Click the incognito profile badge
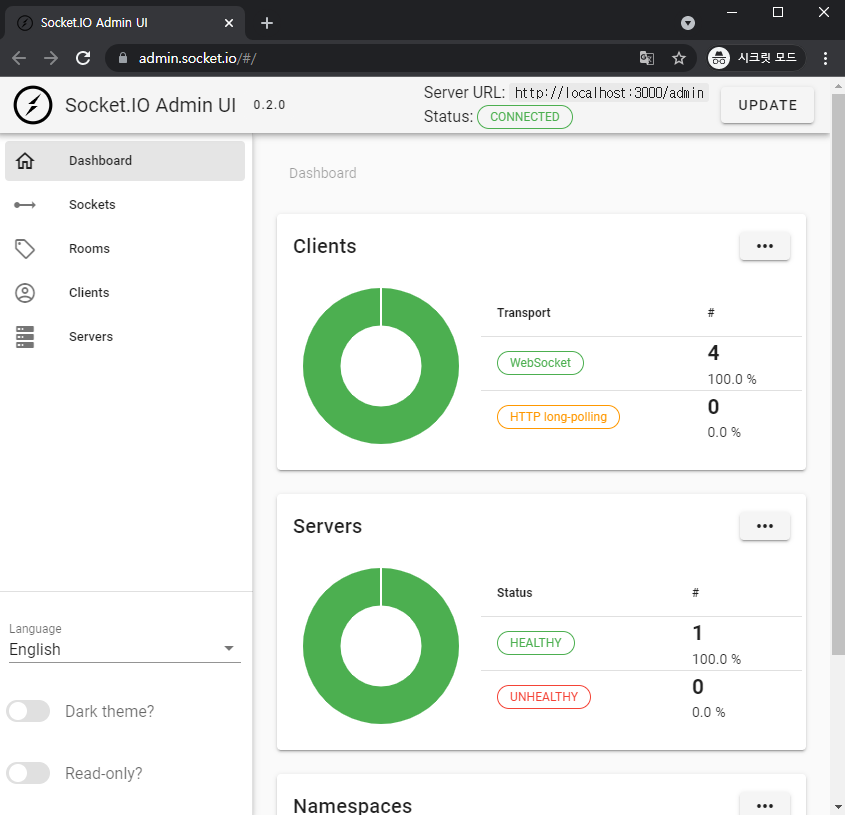Viewport: 845px width, 815px height. pos(756,58)
